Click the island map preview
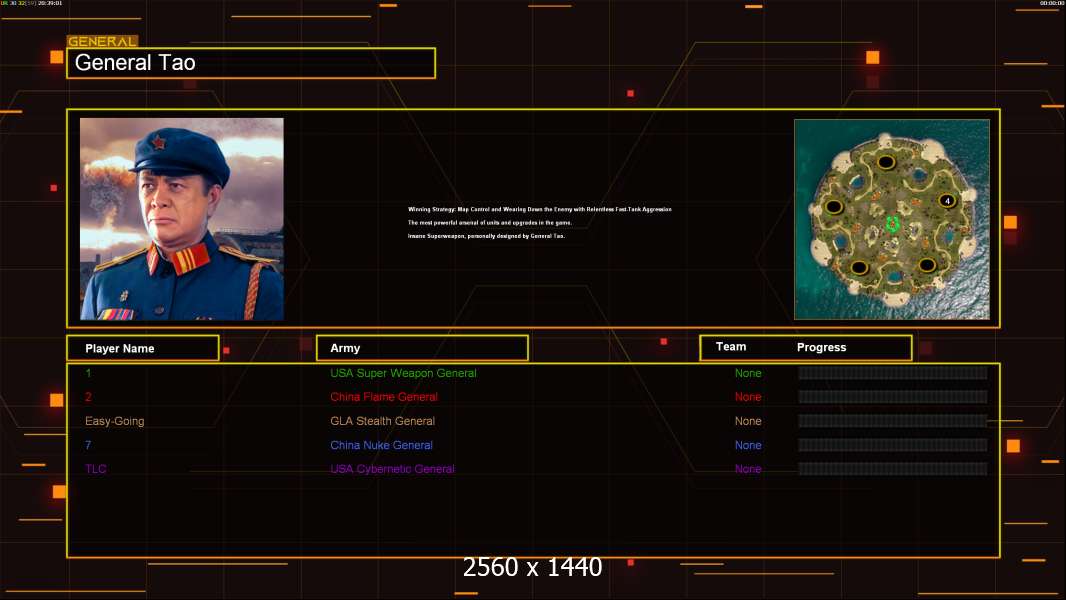 click(892, 219)
